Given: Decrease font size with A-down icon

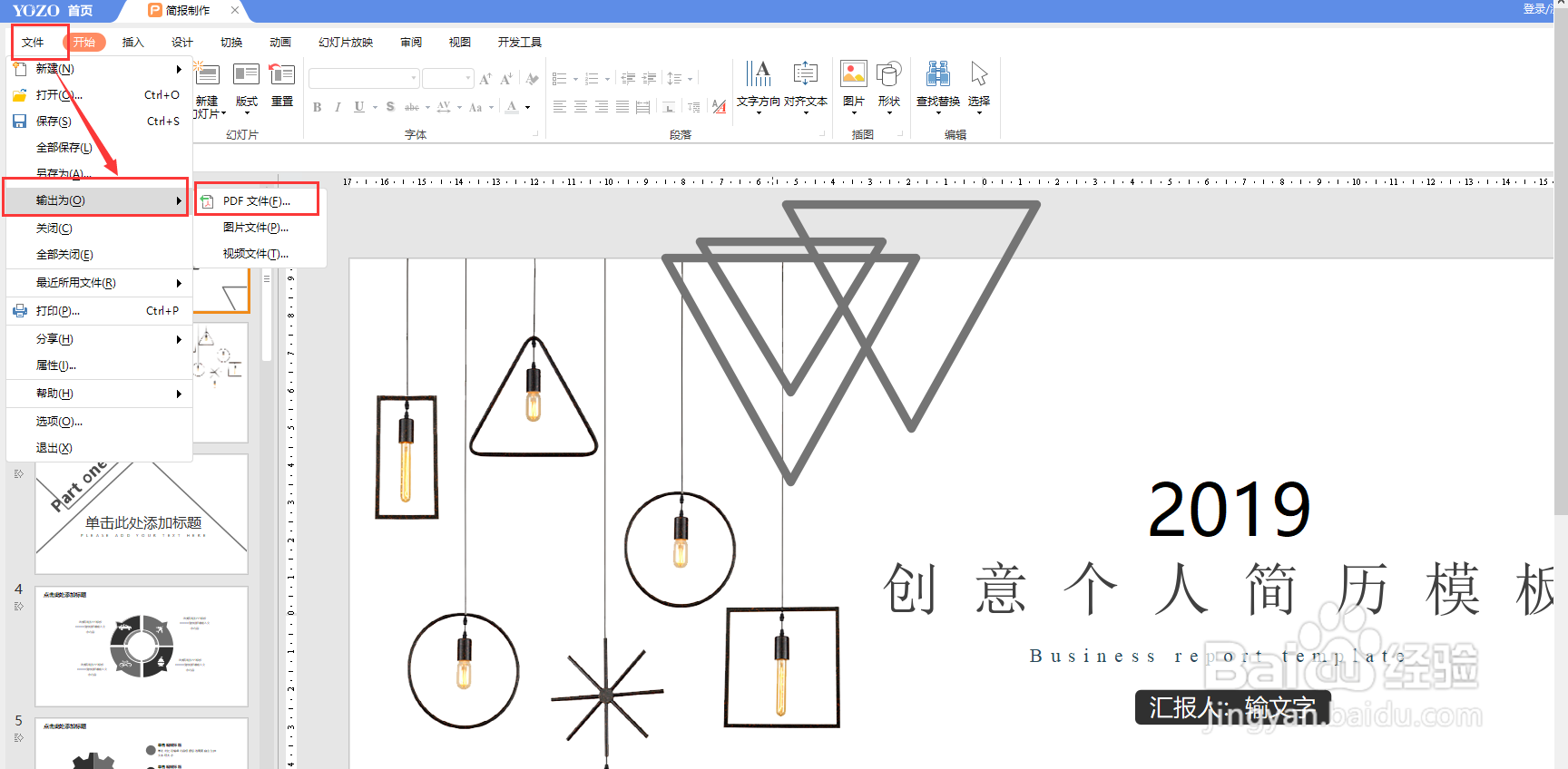Looking at the screenshot, I should tap(506, 79).
